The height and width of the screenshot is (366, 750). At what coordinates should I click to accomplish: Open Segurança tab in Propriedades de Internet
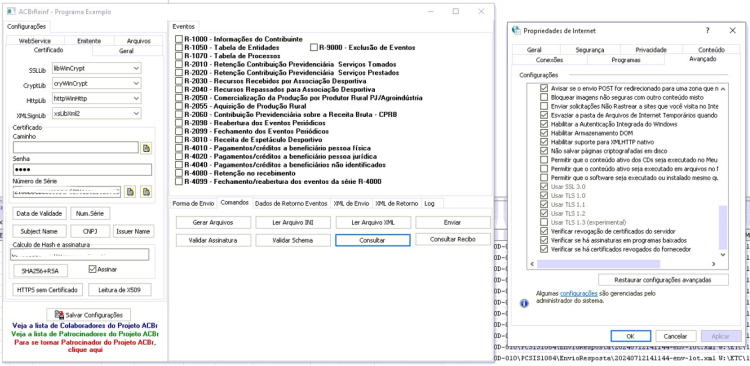[x=590, y=50]
